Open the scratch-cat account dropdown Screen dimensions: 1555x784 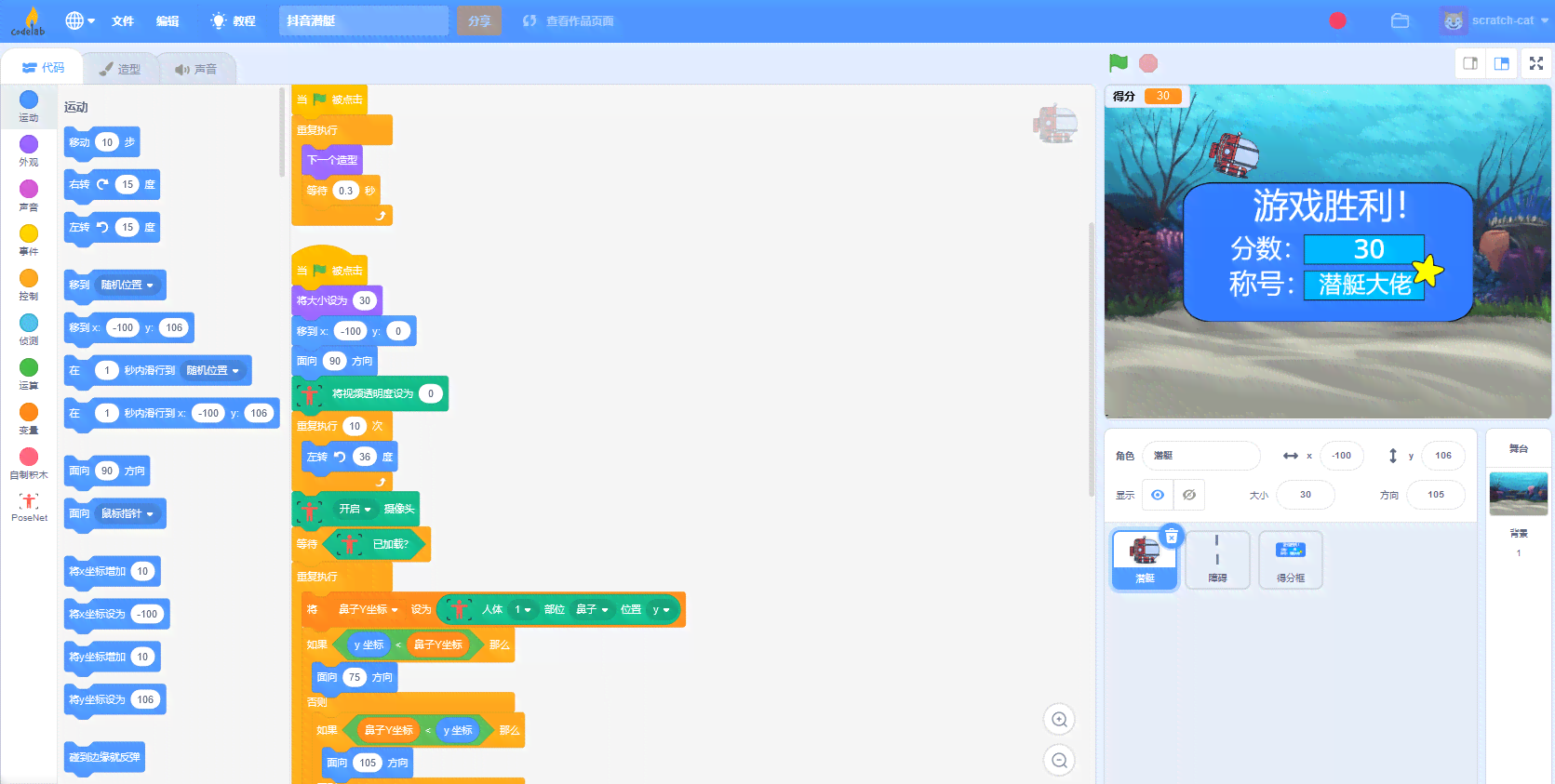point(1494,20)
